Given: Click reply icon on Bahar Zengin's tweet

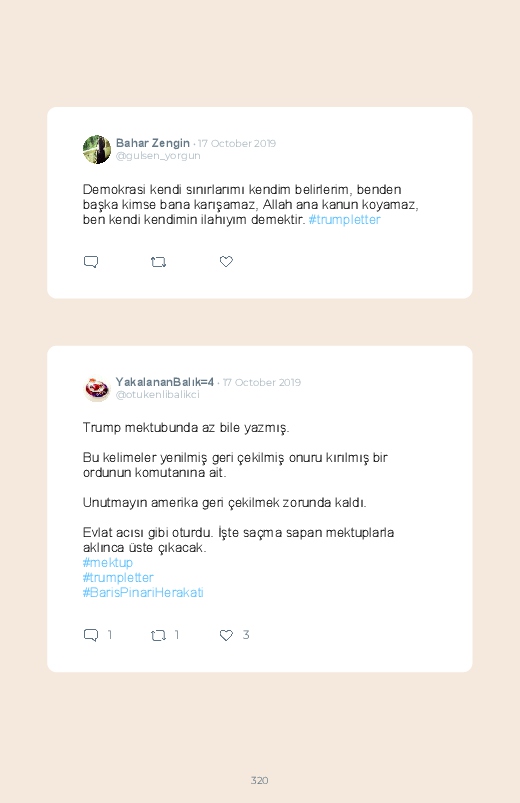Looking at the screenshot, I should 91,262.
